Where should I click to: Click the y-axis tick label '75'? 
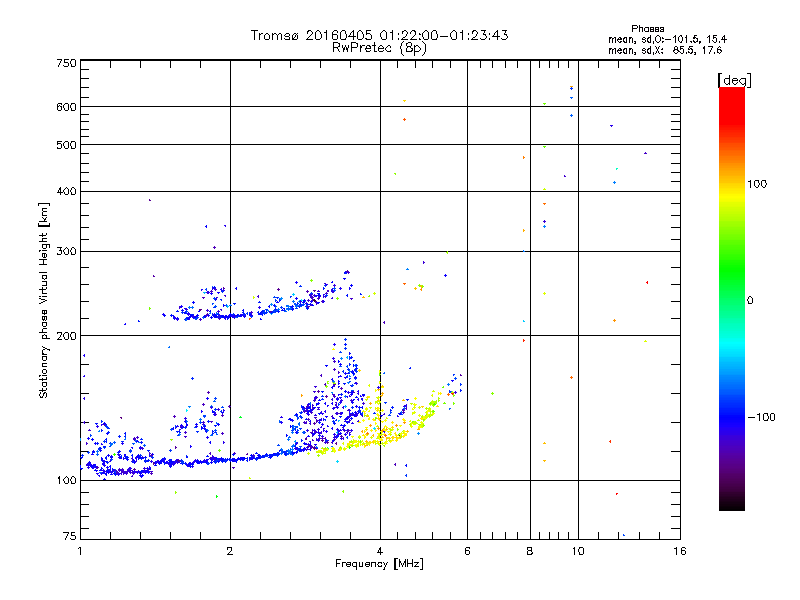tap(70, 536)
